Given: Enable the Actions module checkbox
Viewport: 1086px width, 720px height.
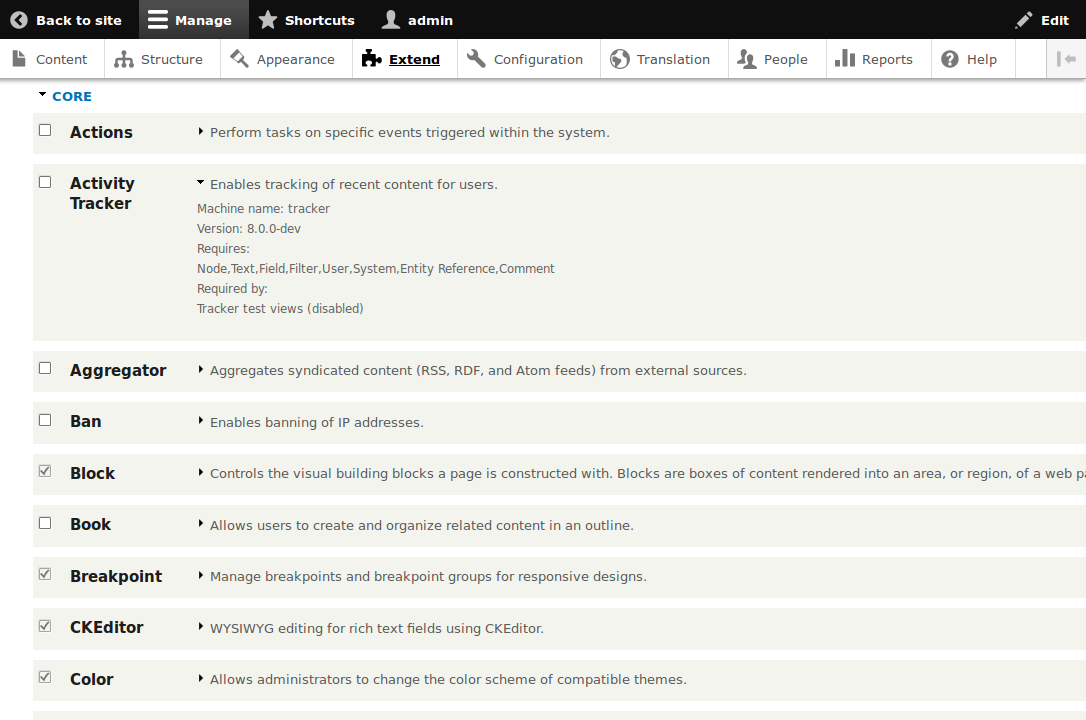Looking at the screenshot, I should point(45,130).
